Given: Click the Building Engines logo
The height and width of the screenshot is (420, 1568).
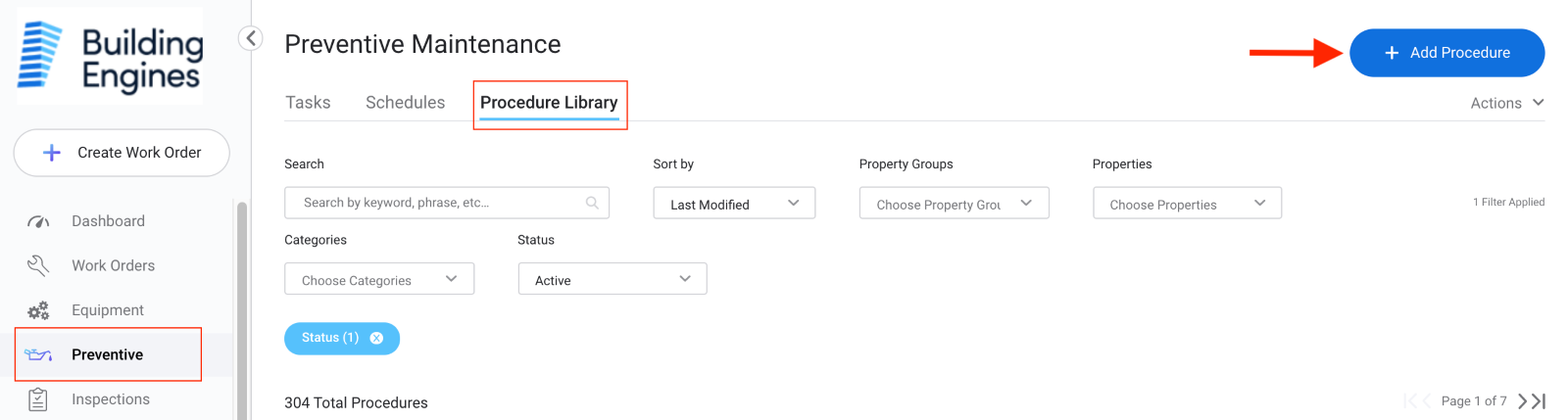Looking at the screenshot, I should click(x=110, y=56).
